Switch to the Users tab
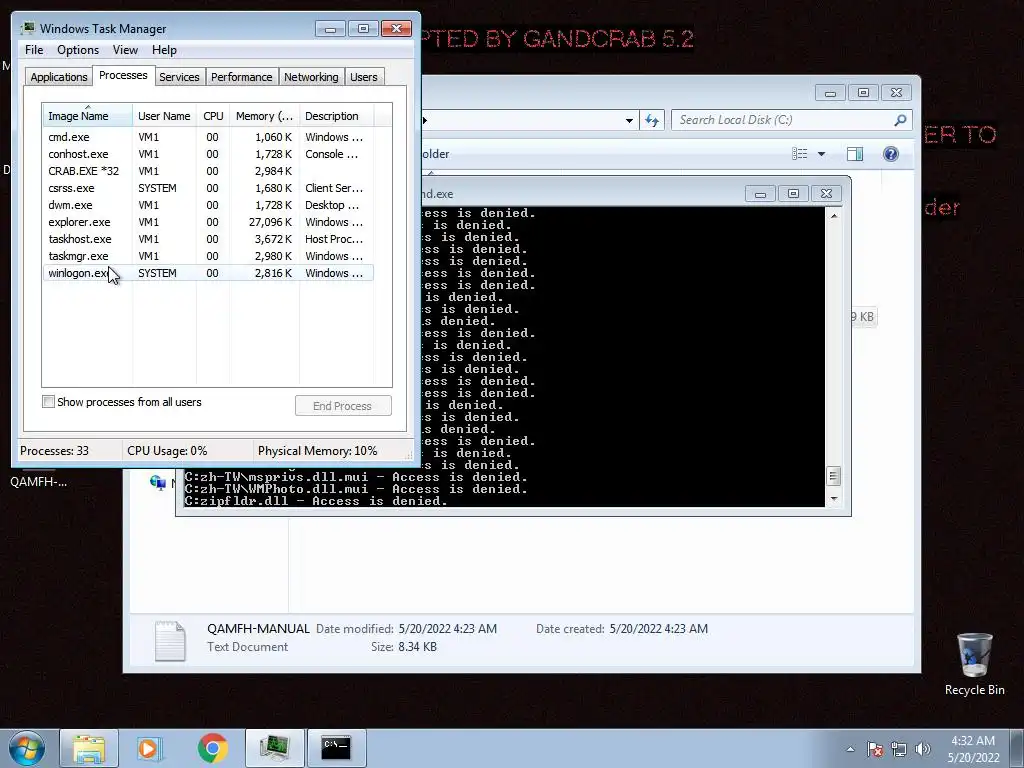Image resolution: width=1024 pixels, height=768 pixels. click(363, 77)
